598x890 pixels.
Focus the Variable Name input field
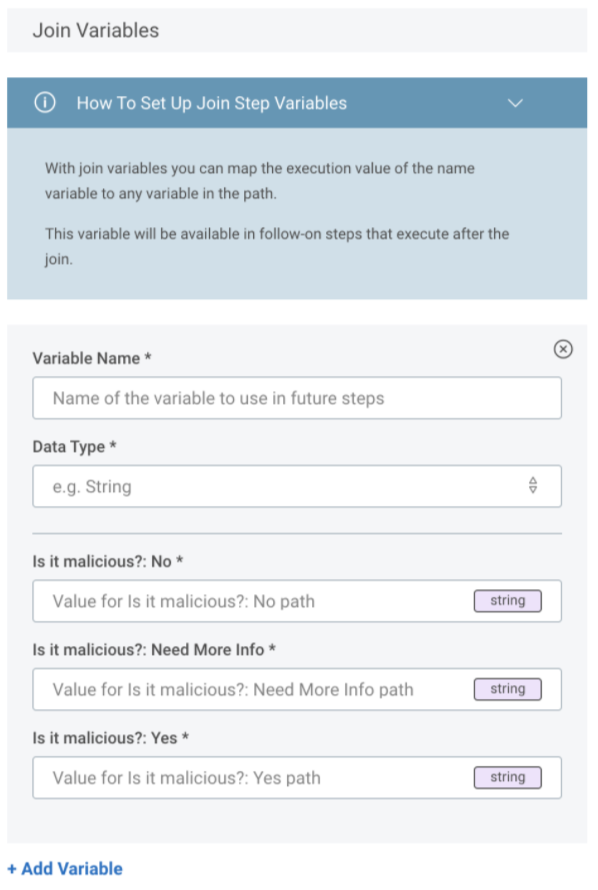297,398
